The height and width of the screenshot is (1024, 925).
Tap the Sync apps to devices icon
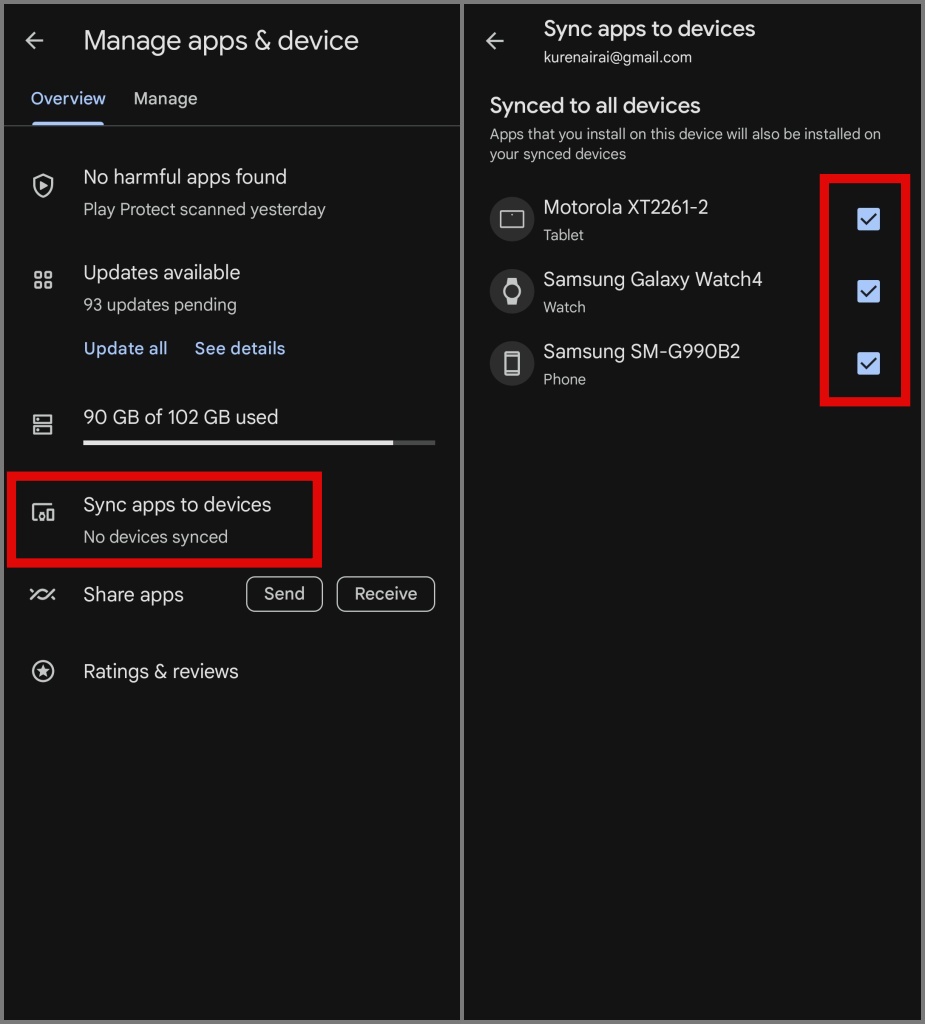point(43,513)
